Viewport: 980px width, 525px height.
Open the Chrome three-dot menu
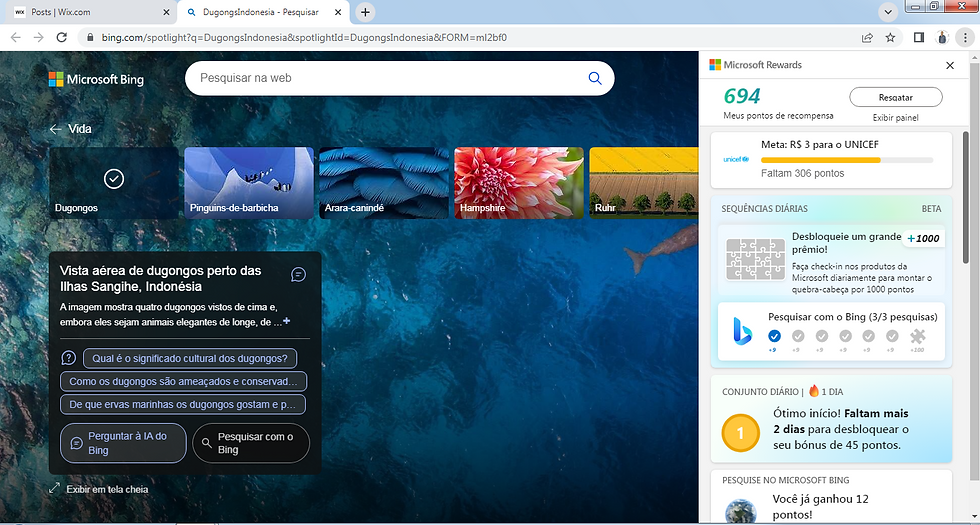point(966,38)
